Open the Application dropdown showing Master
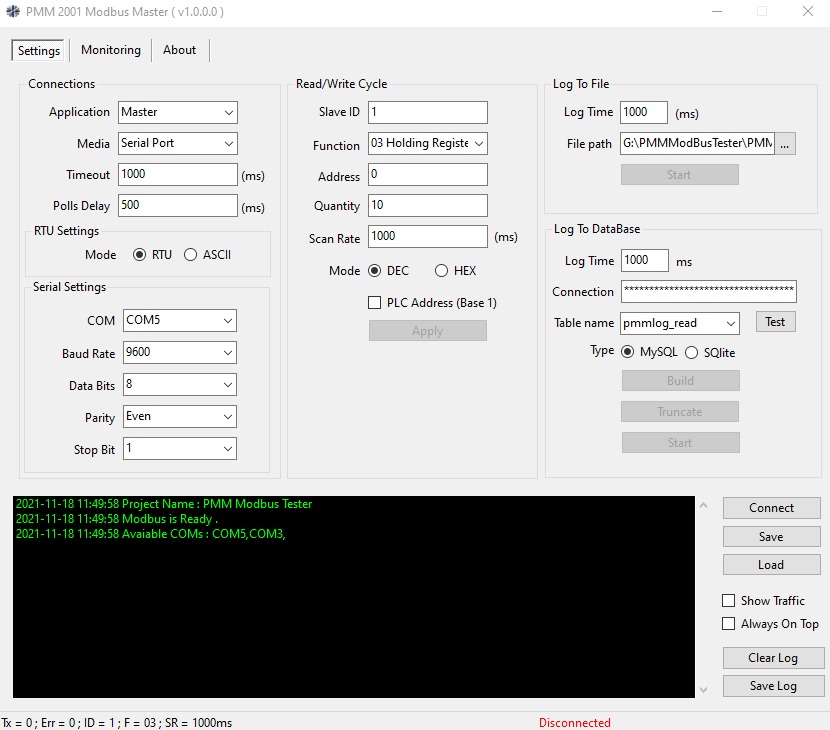The width and height of the screenshot is (830, 730). coord(178,112)
